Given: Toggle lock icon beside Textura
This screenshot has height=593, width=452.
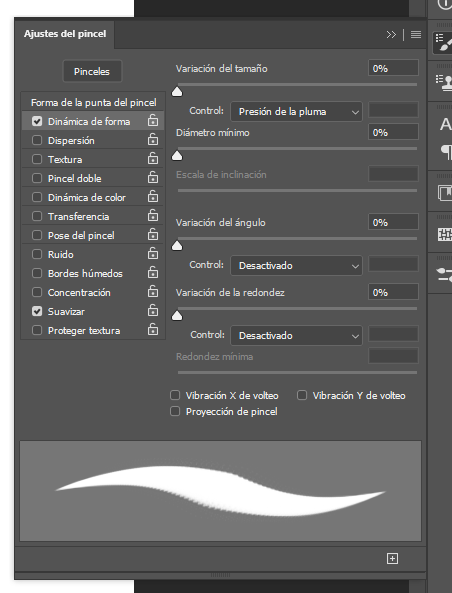Looking at the screenshot, I should pos(153,158).
